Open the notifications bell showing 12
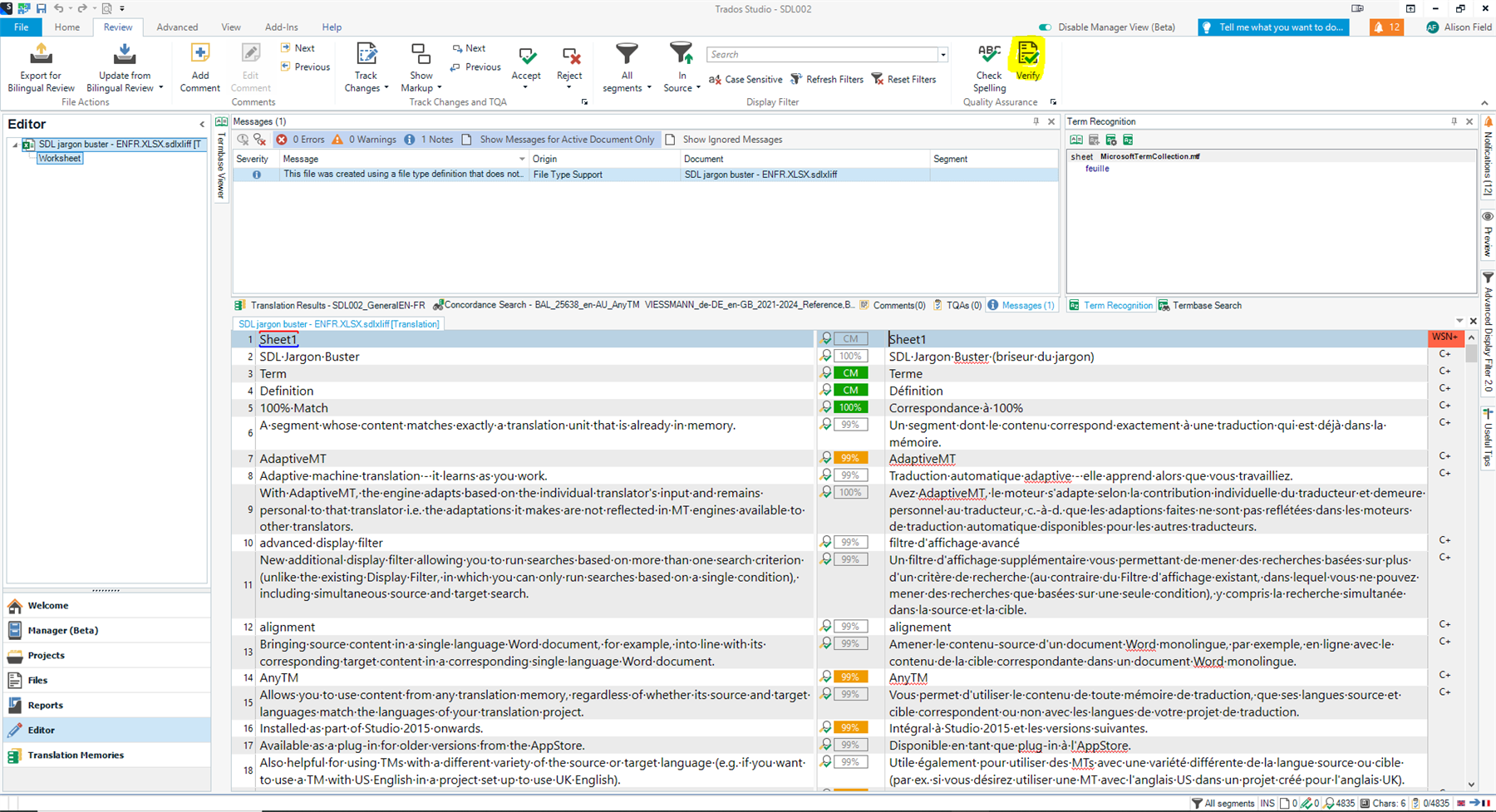This screenshot has width=1496, height=812. (x=1386, y=27)
